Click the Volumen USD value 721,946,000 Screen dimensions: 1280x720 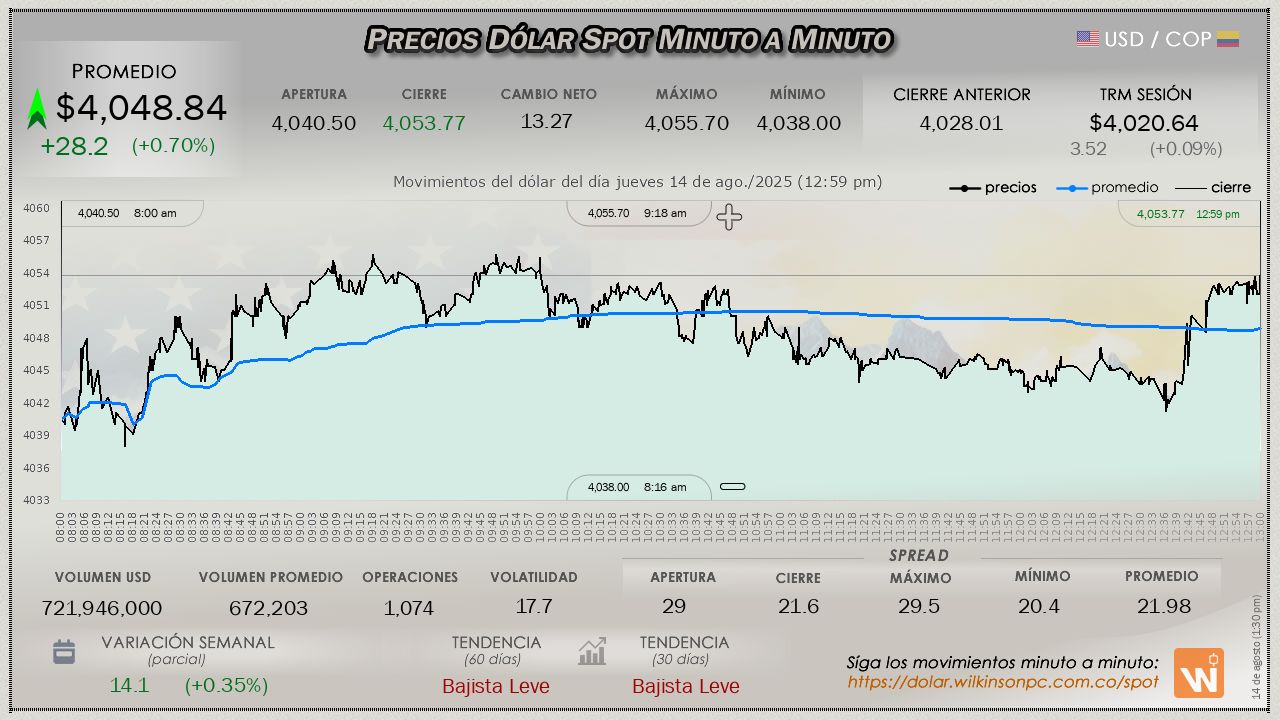(x=102, y=608)
